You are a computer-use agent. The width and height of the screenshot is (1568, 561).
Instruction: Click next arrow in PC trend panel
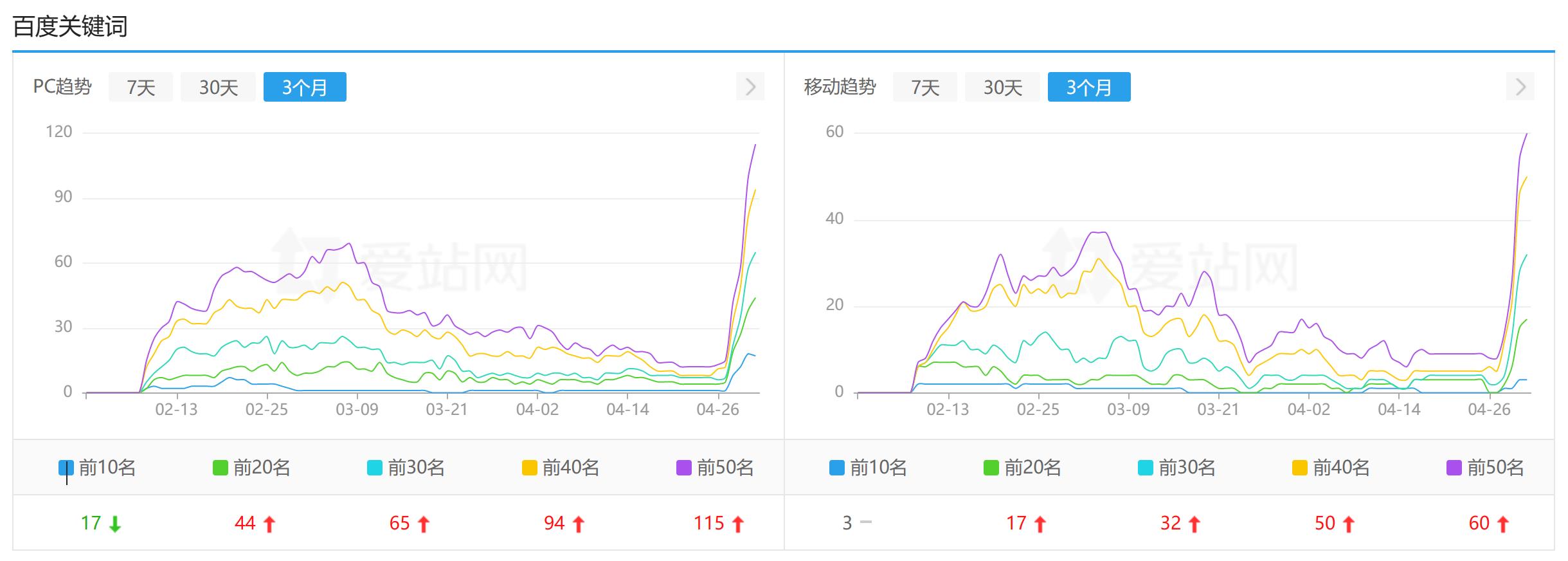(750, 87)
